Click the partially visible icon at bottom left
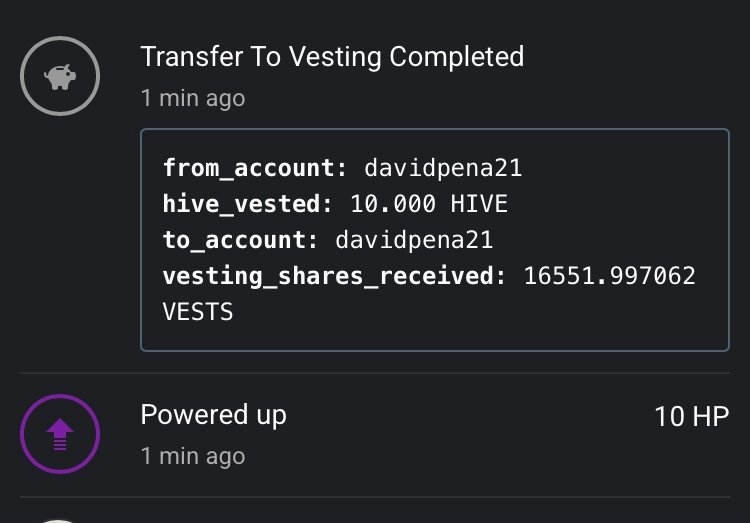Viewport: 750px width, 523px height. [x=60, y=519]
